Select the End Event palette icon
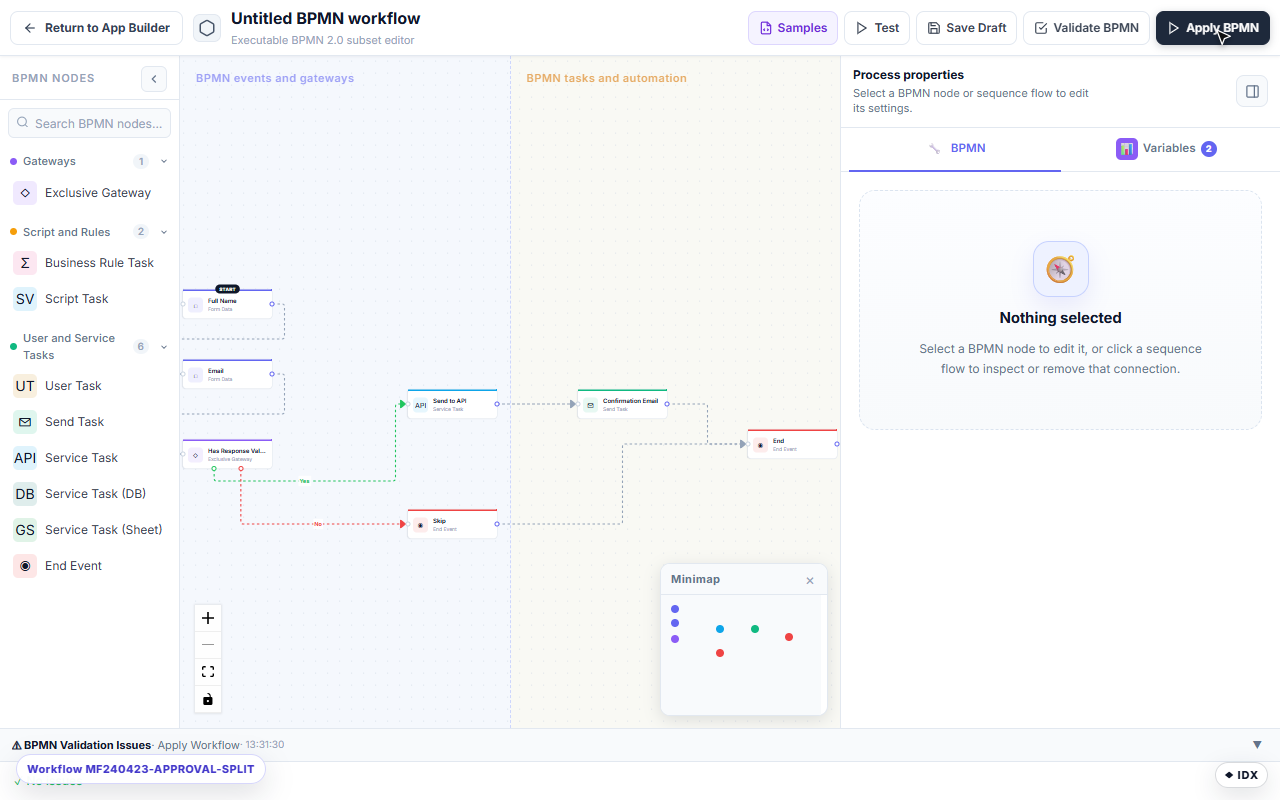The image size is (1280, 800). [x=25, y=566]
